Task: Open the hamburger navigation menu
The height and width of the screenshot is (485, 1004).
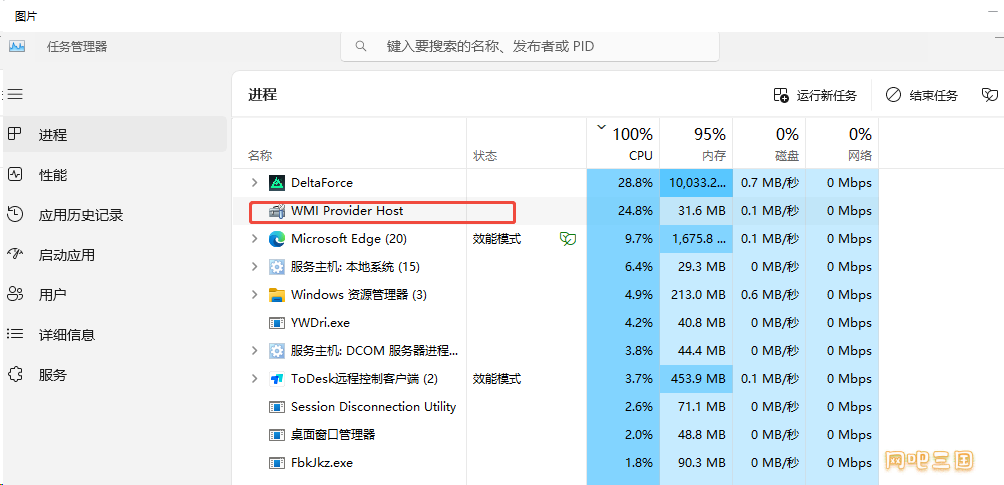Action: click(15, 95)
